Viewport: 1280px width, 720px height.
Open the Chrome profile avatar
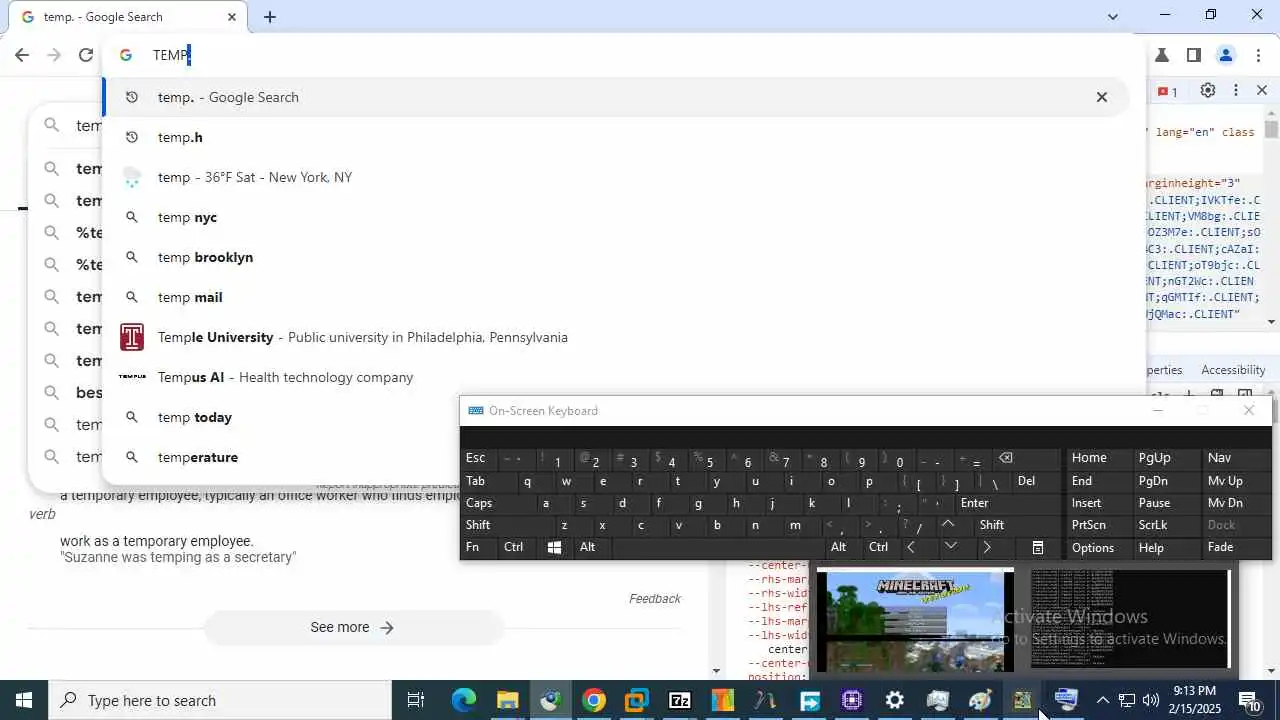1226,55
